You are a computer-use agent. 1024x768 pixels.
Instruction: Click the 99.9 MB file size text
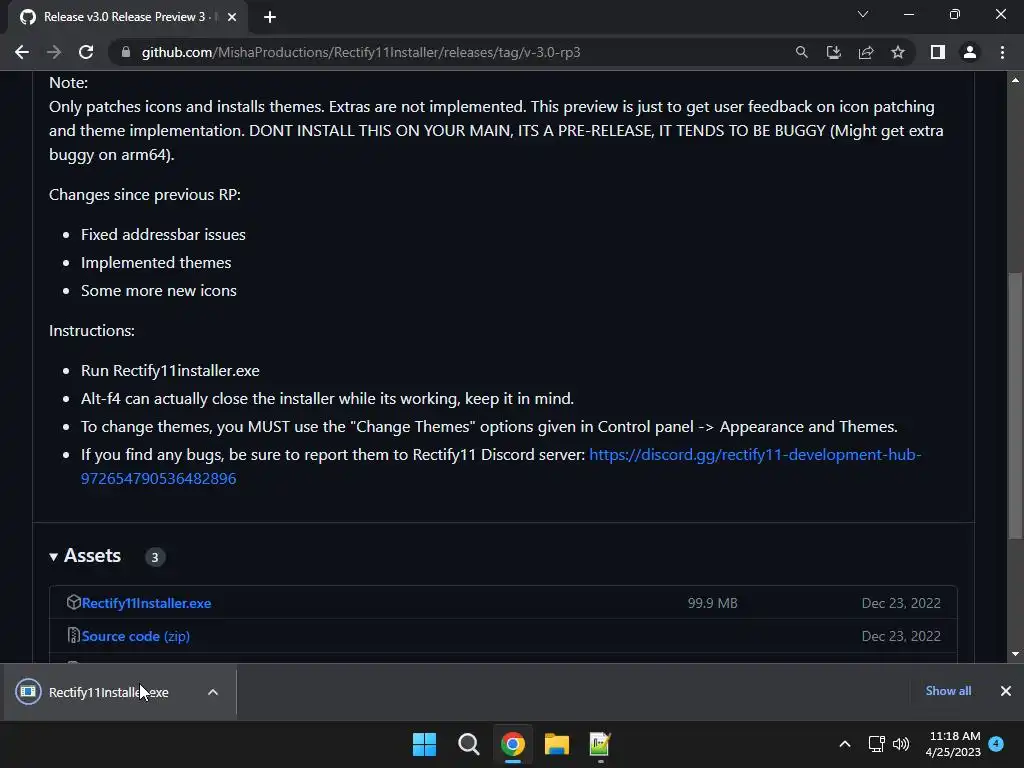click(712, 603)
